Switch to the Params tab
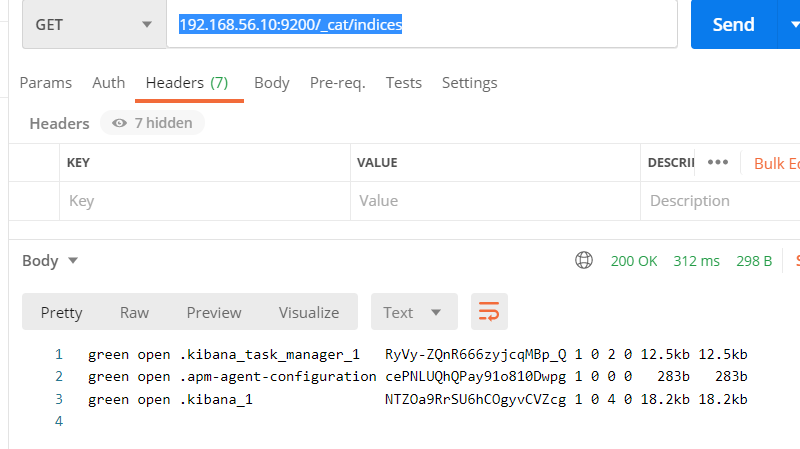Viewport: 800px width, 449px height. tap(45, 83)
